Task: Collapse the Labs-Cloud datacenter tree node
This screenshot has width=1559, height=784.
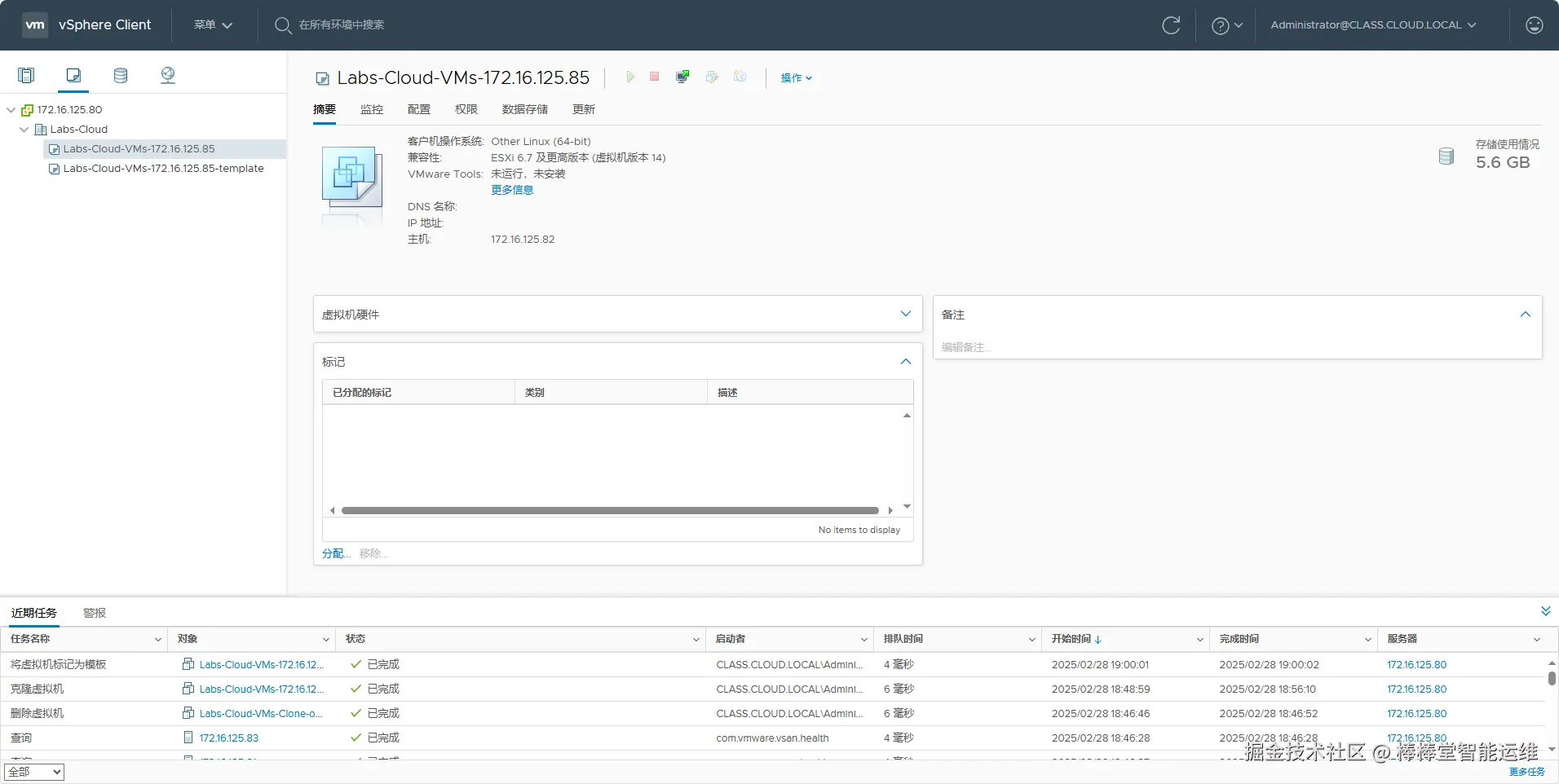Action: [24, 130]
